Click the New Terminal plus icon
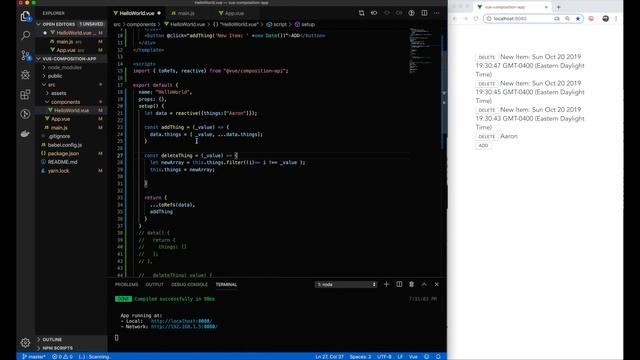Screen dimensions: 640x360 [386, 284]
